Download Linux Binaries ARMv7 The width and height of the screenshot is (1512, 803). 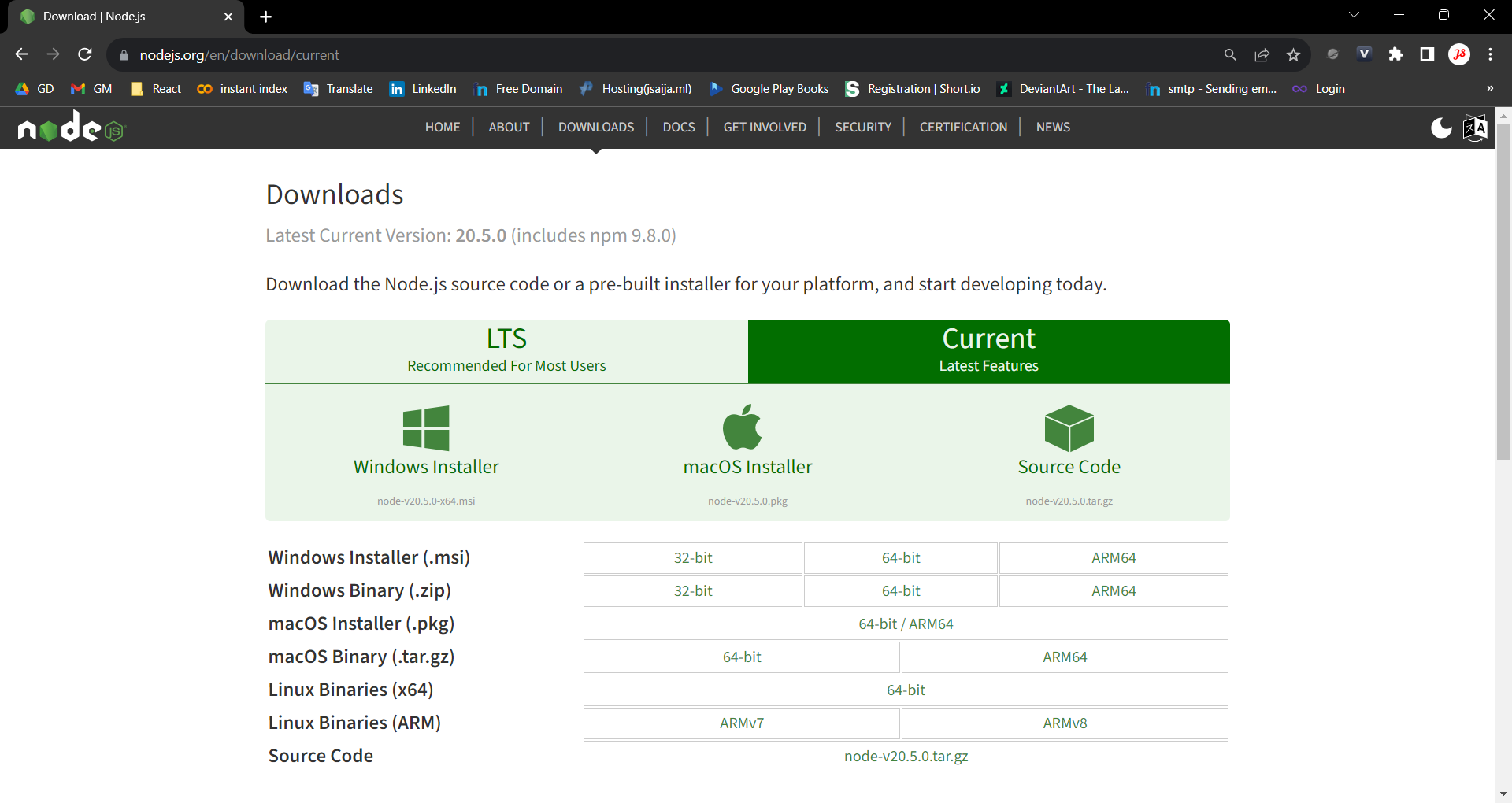coord(742,723)
